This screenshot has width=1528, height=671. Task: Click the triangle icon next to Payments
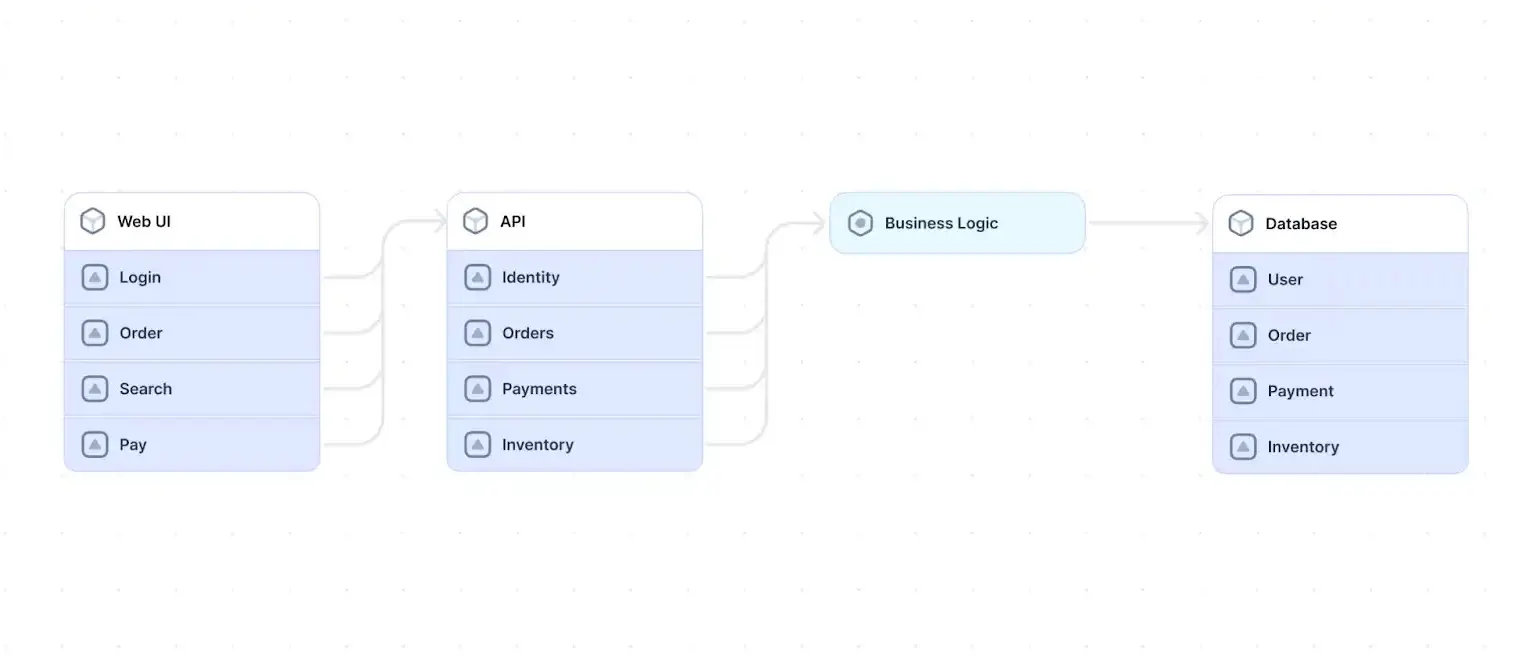click(478, 389)
